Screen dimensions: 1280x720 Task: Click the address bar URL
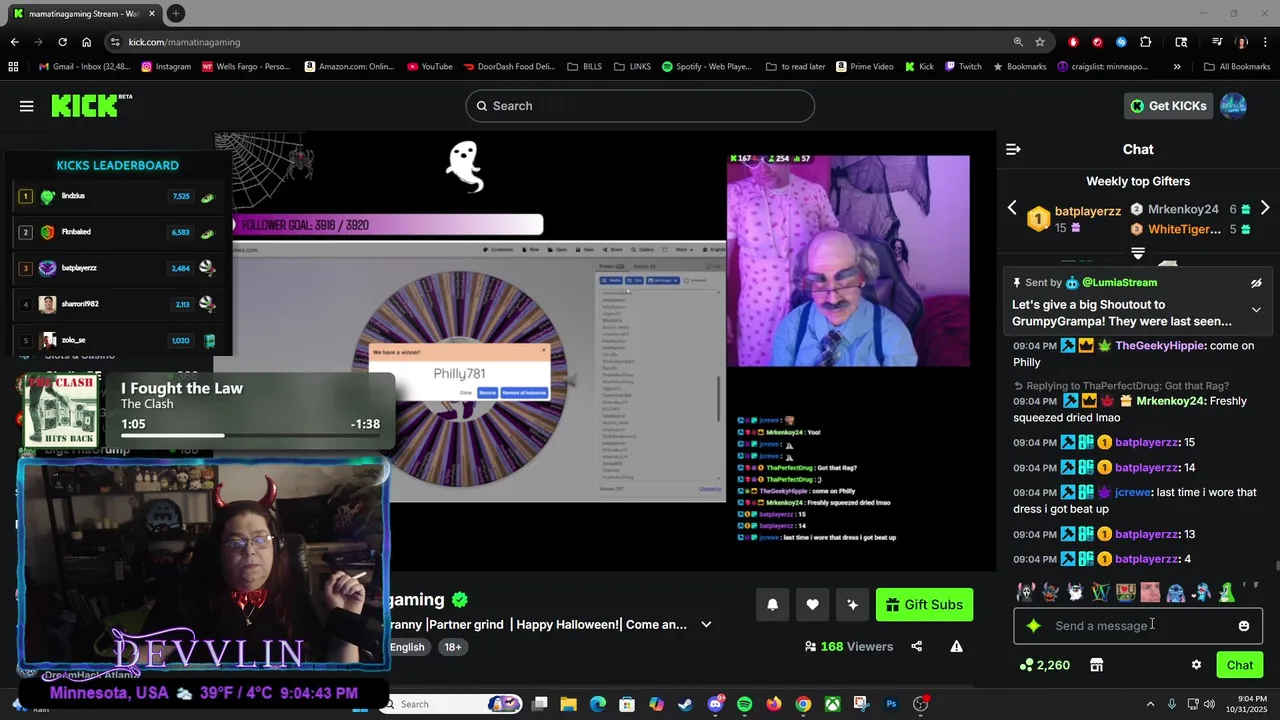(184, 42)
